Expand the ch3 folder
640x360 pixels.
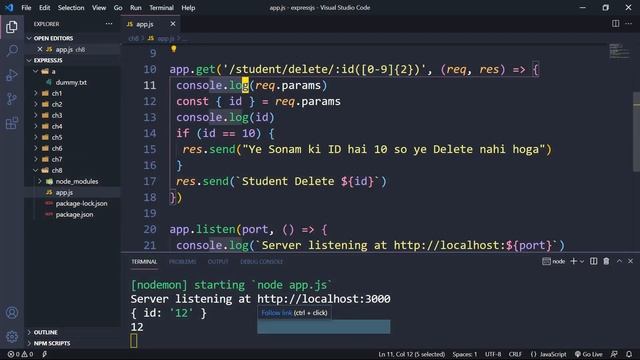36,115
